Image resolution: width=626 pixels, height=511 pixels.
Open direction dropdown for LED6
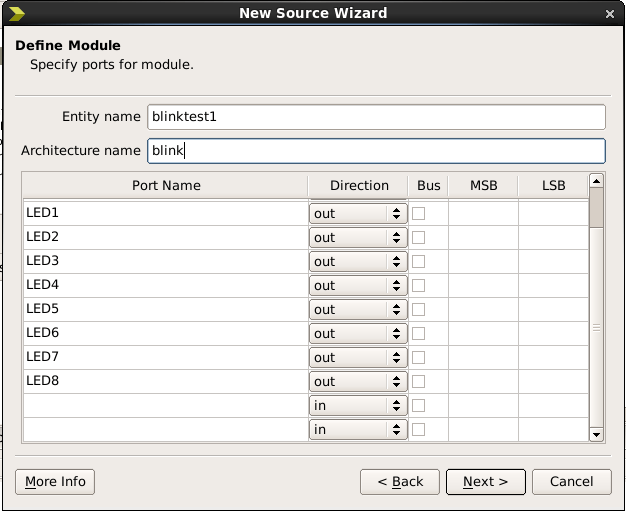[358, 333]
